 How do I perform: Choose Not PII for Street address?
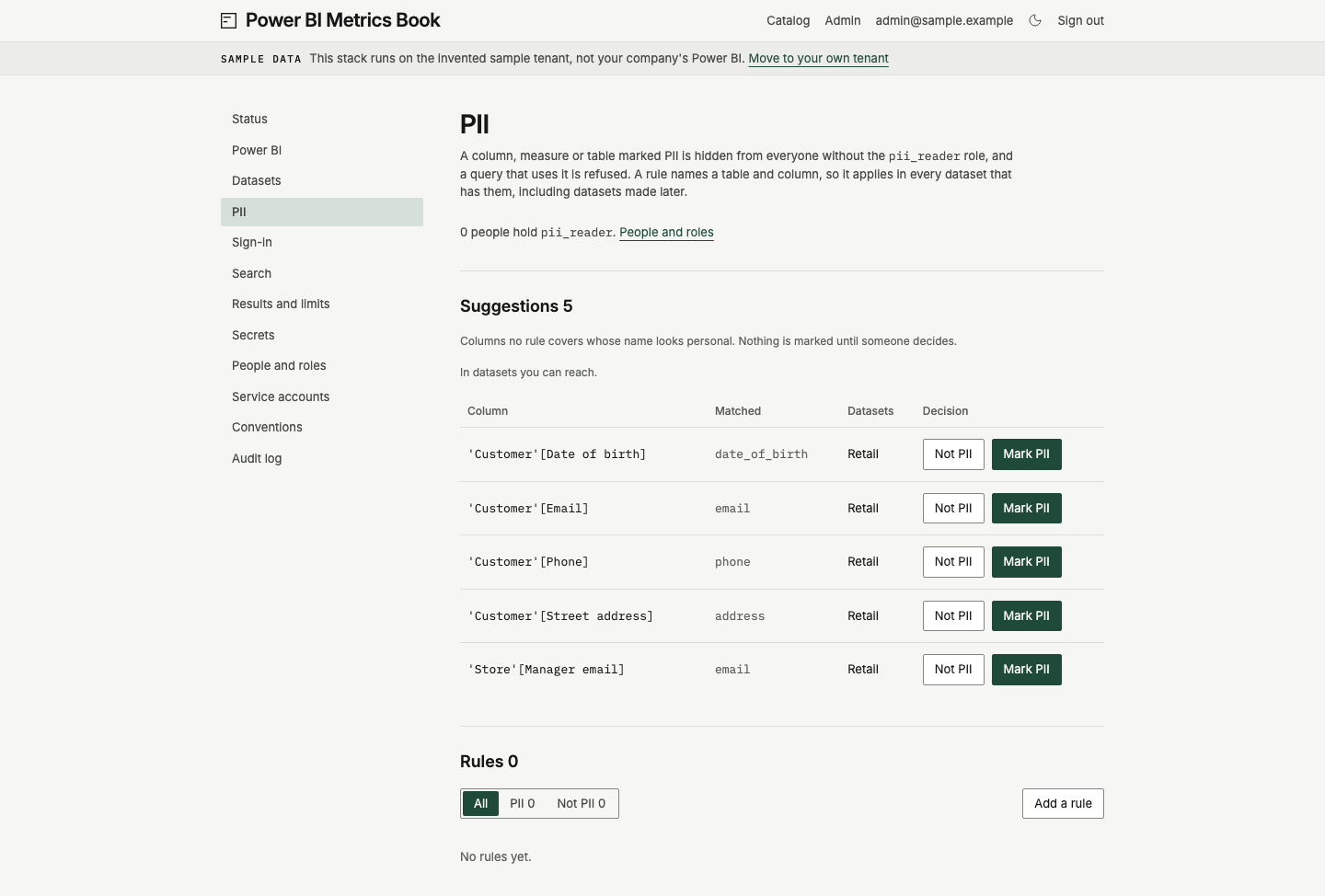click(x=953, y=615)
